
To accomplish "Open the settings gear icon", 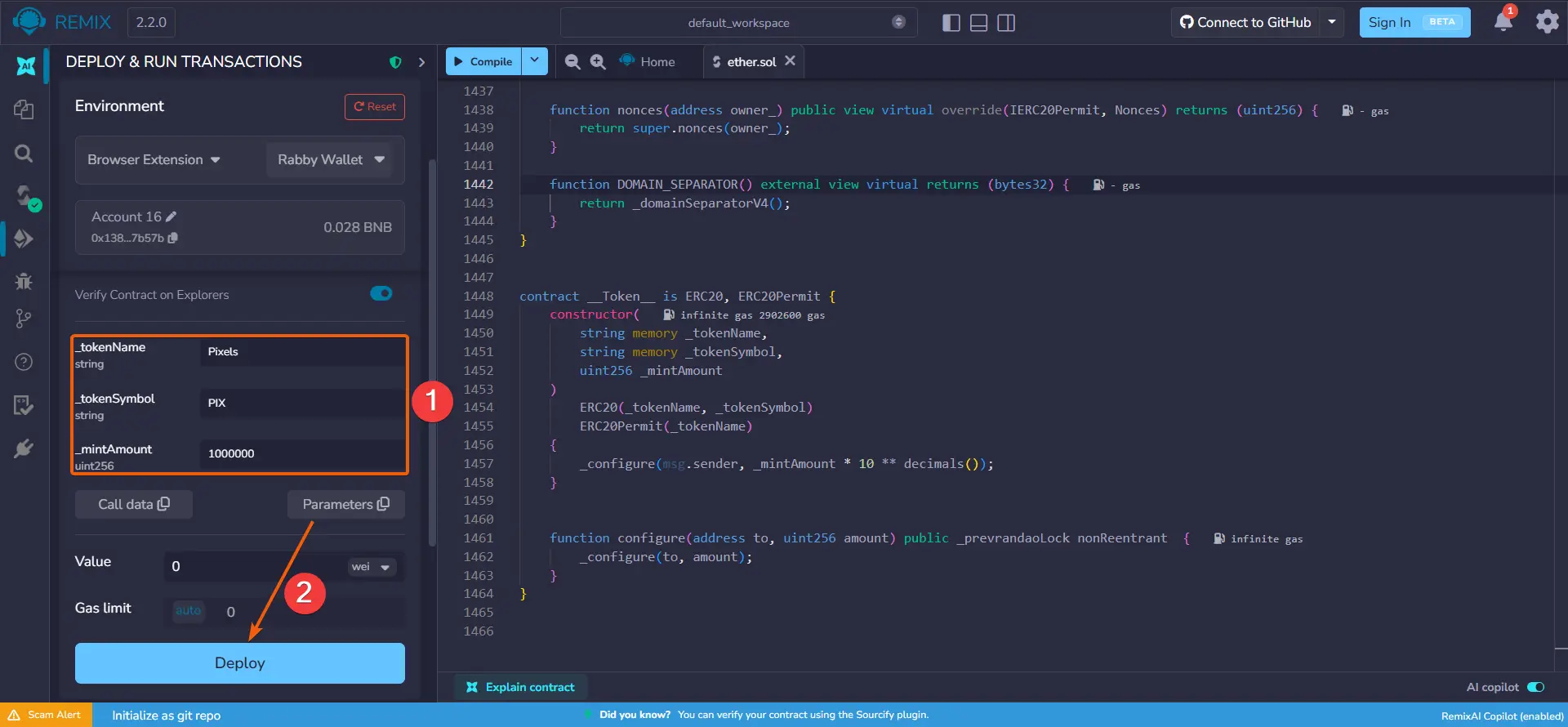I will [x=1547, y=21].
